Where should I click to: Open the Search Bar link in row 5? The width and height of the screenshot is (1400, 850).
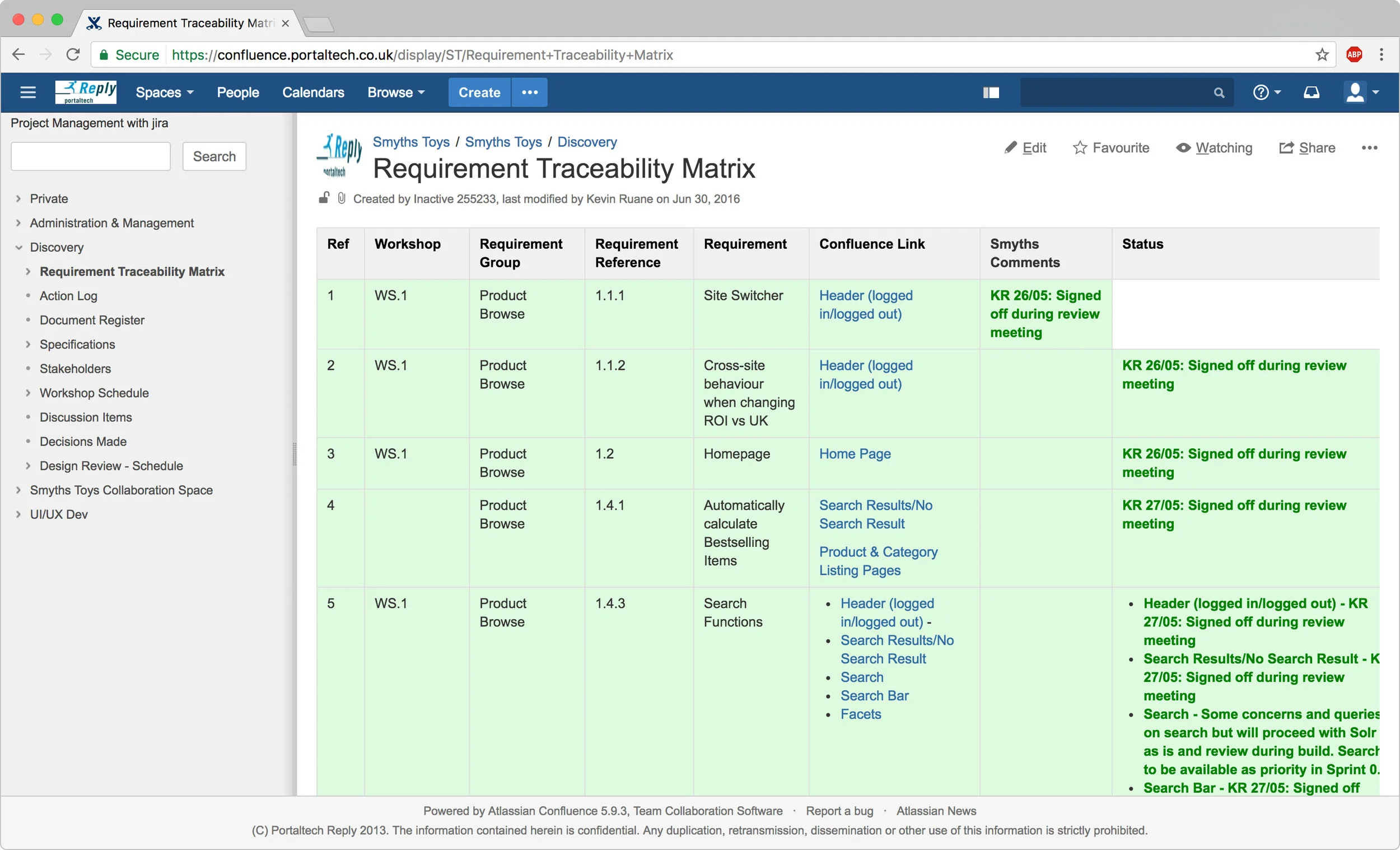pos(874,695)
